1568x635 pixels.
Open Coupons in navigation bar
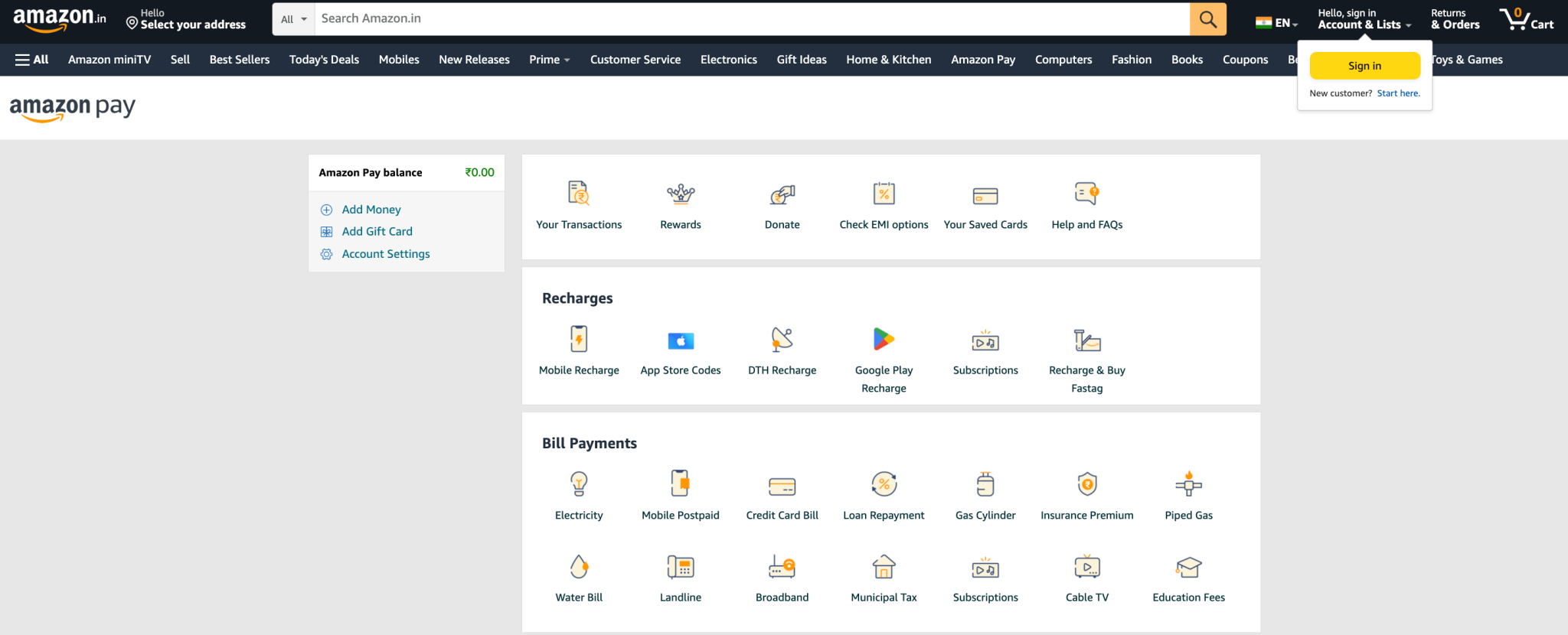pyautogui.click(x=1245, y=60)
